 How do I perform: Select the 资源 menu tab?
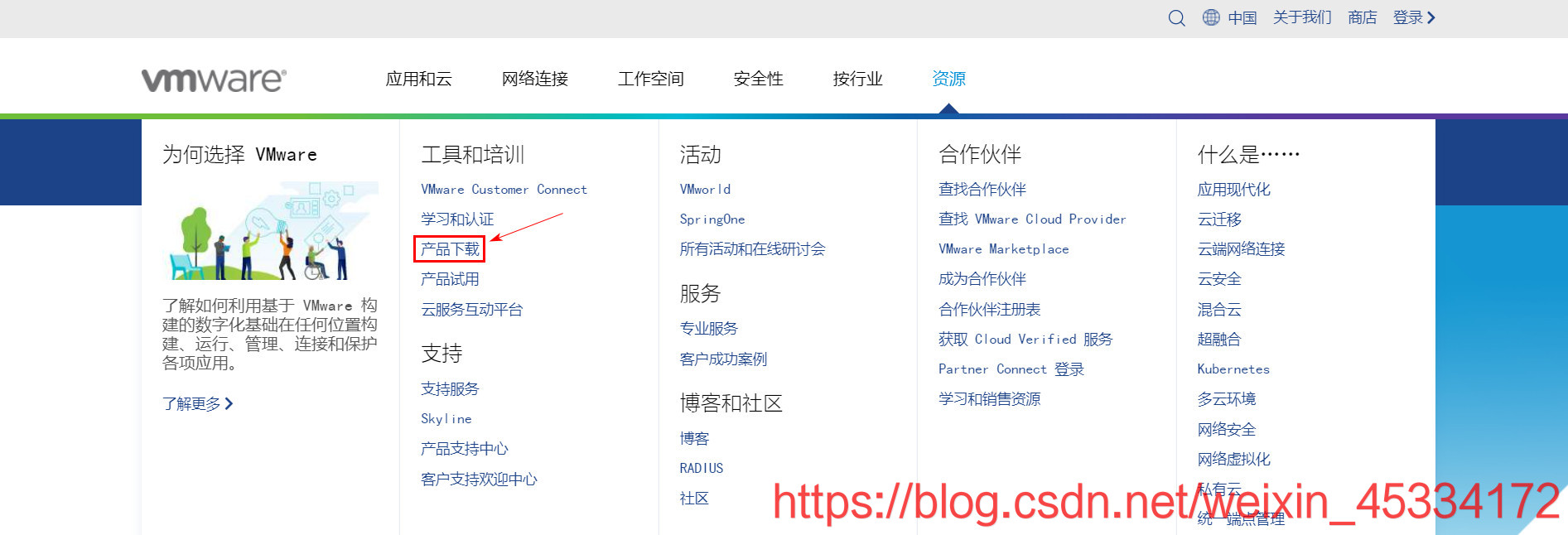(948, 79)
